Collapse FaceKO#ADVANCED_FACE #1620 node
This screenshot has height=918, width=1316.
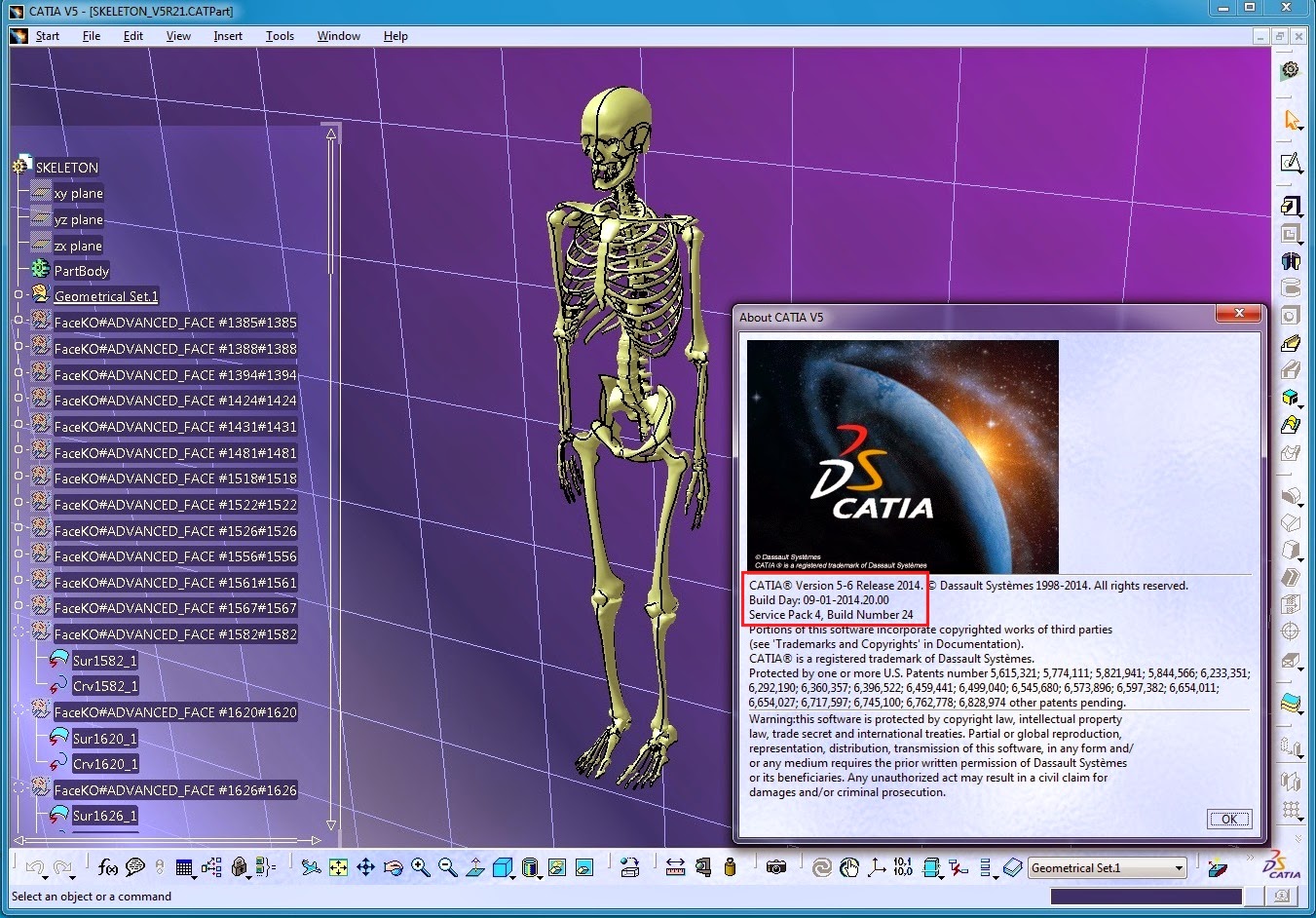click(18, 709)
